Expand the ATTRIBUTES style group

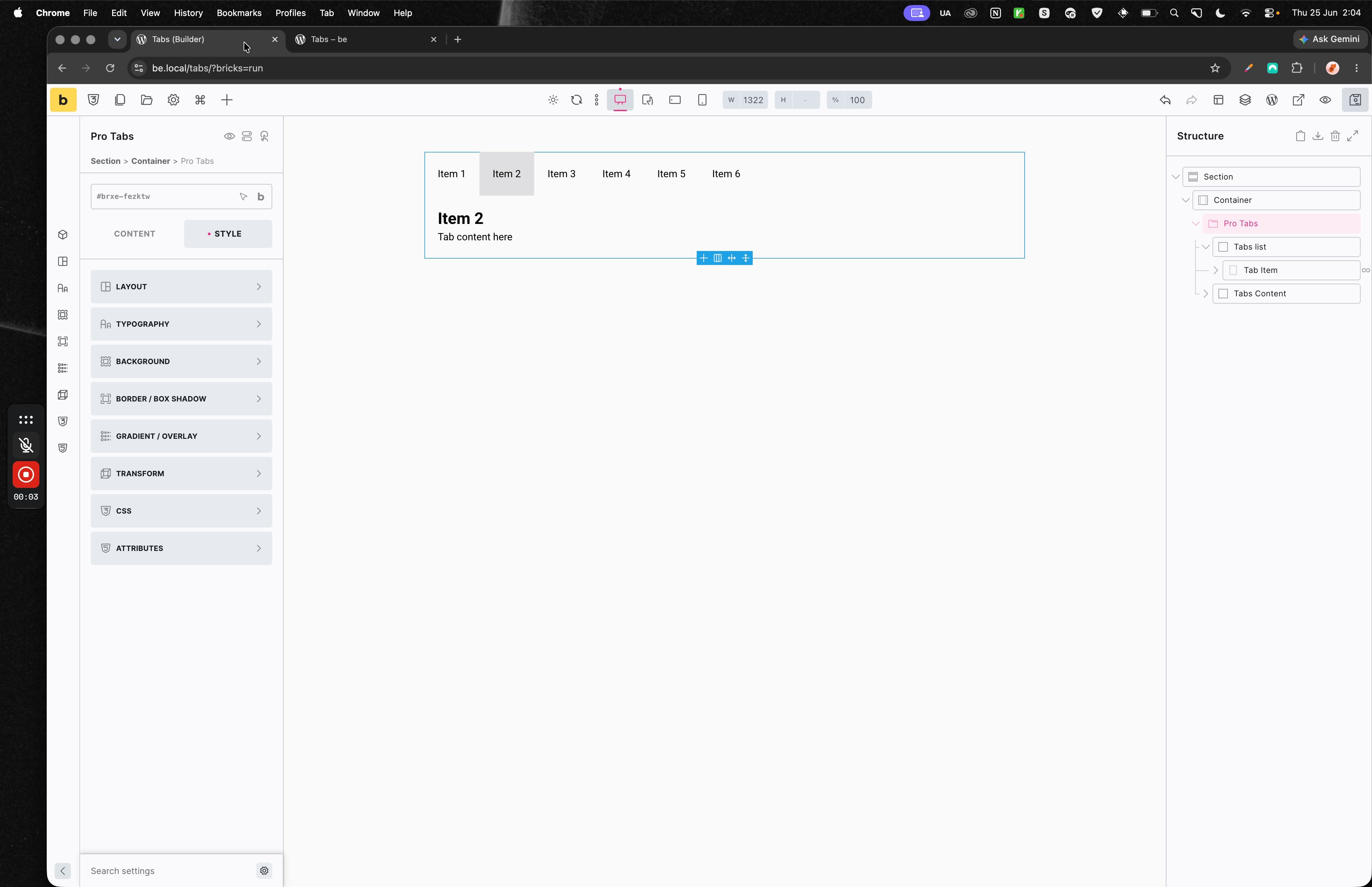coord(182,549)
